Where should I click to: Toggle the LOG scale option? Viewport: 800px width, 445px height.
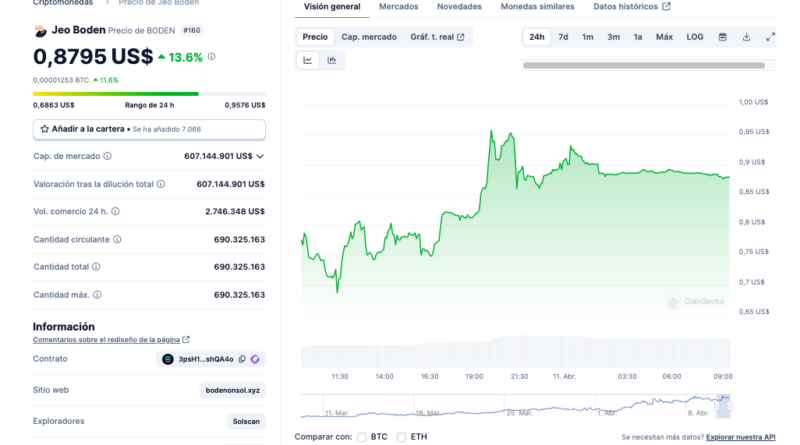(x=694, y=37)
